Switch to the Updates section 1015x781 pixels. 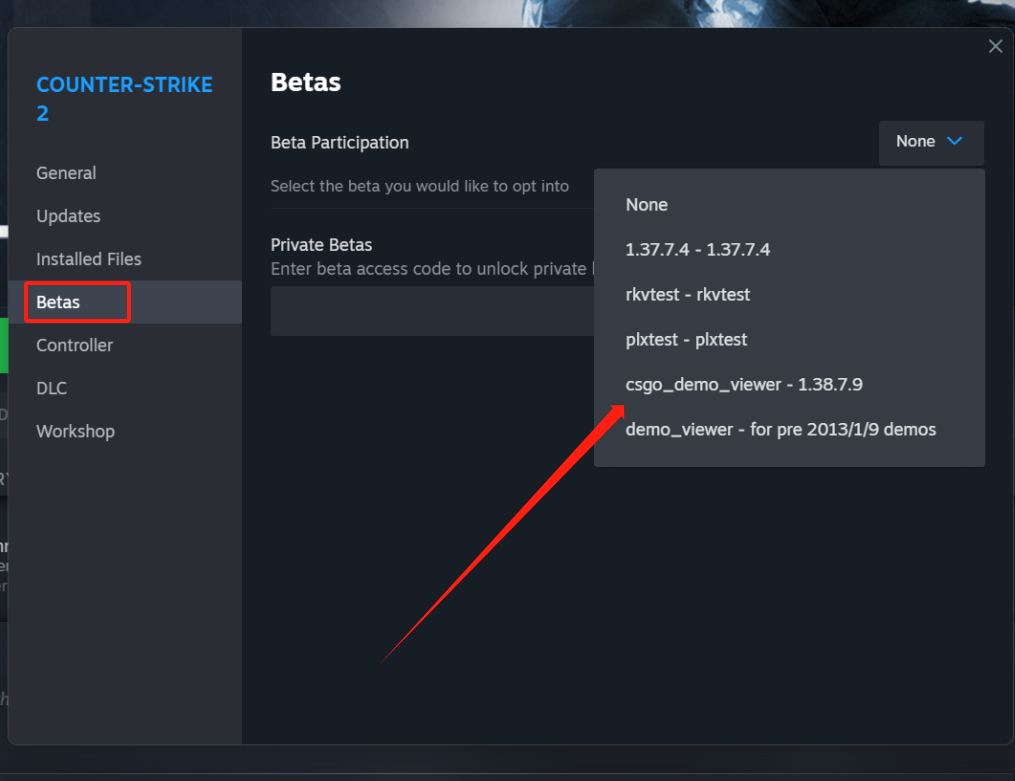68,216
